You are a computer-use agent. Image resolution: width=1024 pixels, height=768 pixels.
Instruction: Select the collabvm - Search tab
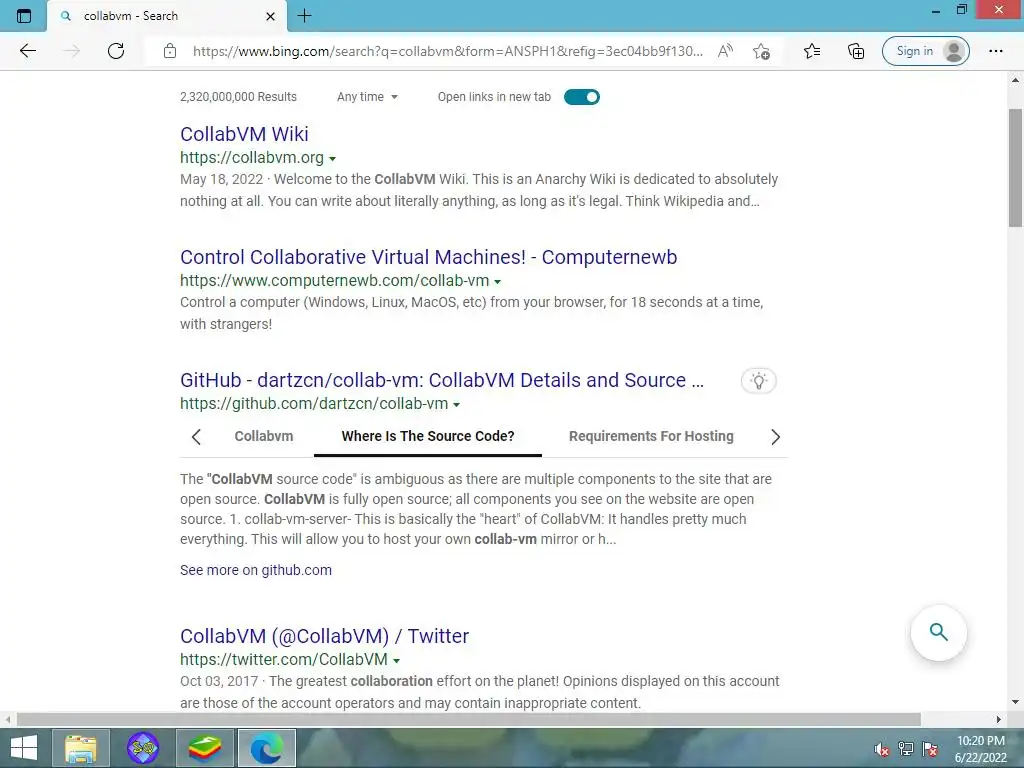(167, 16)
